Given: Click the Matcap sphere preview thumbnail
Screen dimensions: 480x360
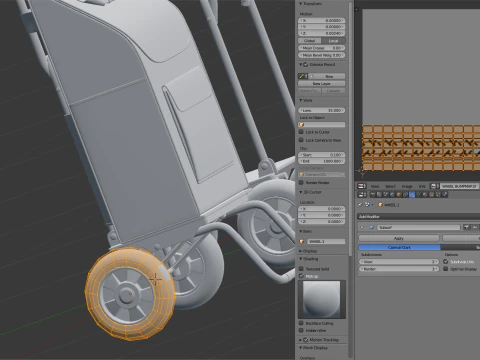Looking at the screenshot, I should click(x=322, y=299).
